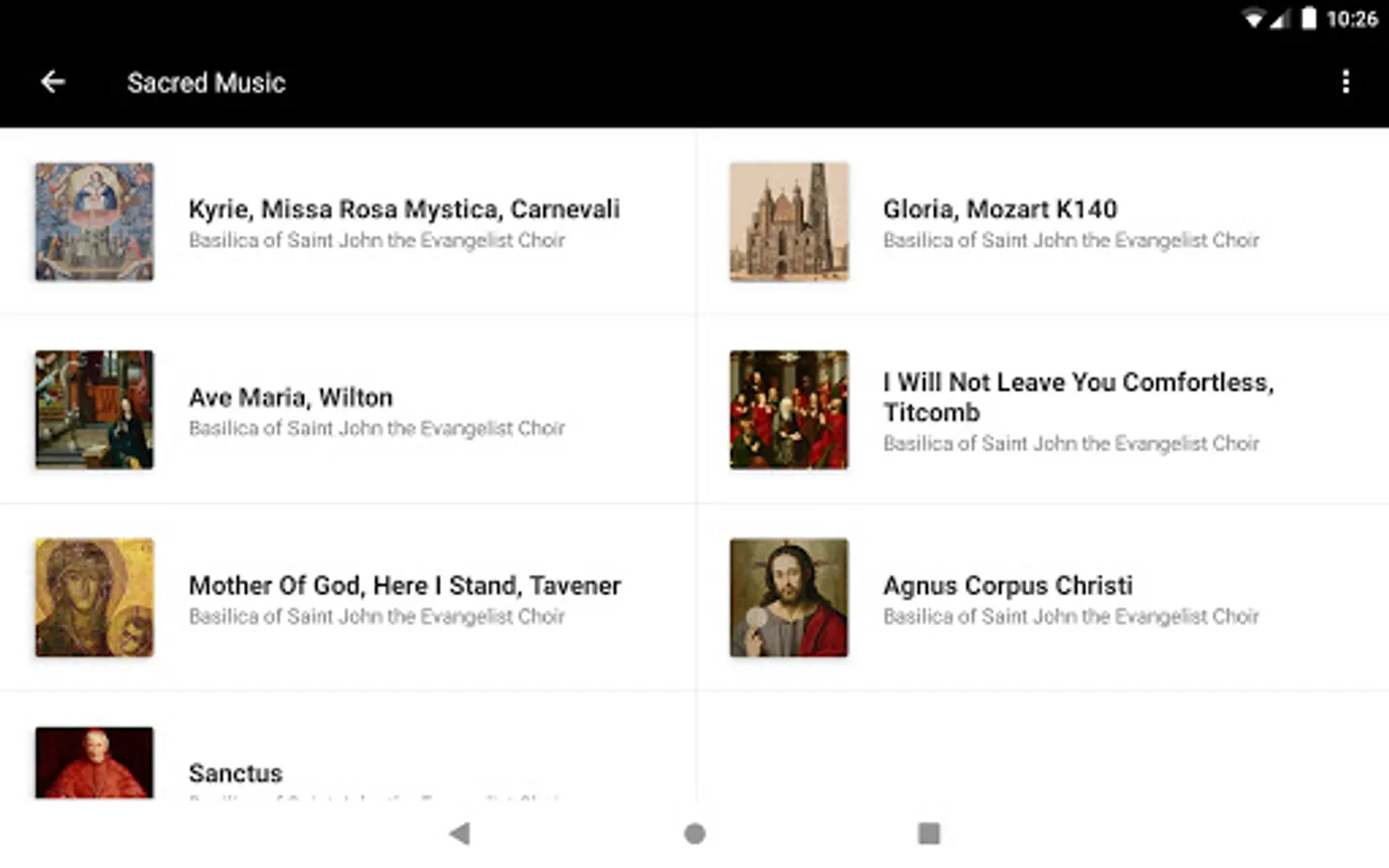1389x868 pixels.
Task: Play Kyrie, Missa Rosa Mystica, Carnevali
Action: (x=404, y=209)
